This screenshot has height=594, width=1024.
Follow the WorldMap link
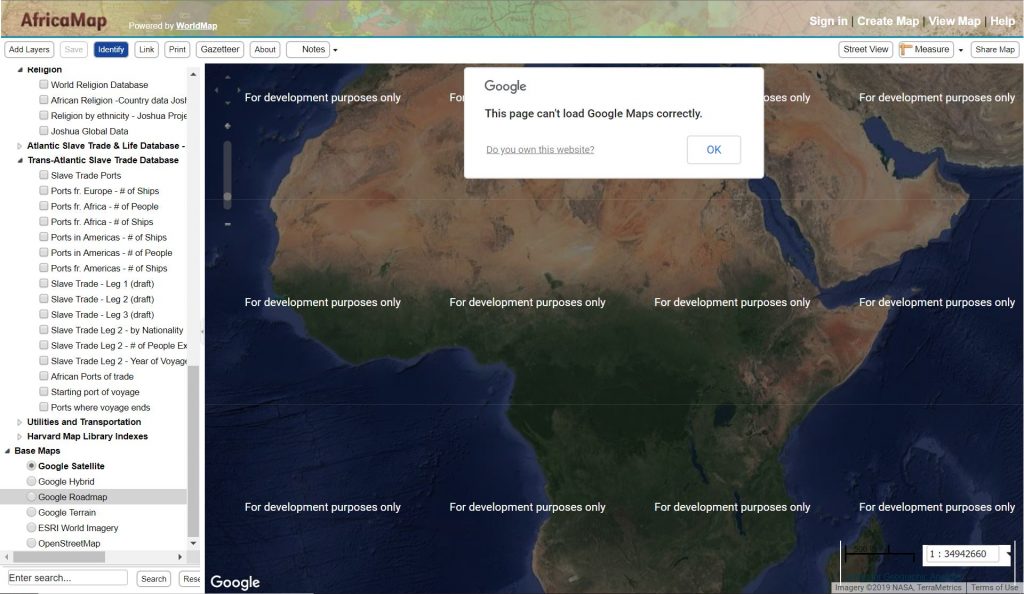(197, 26)
